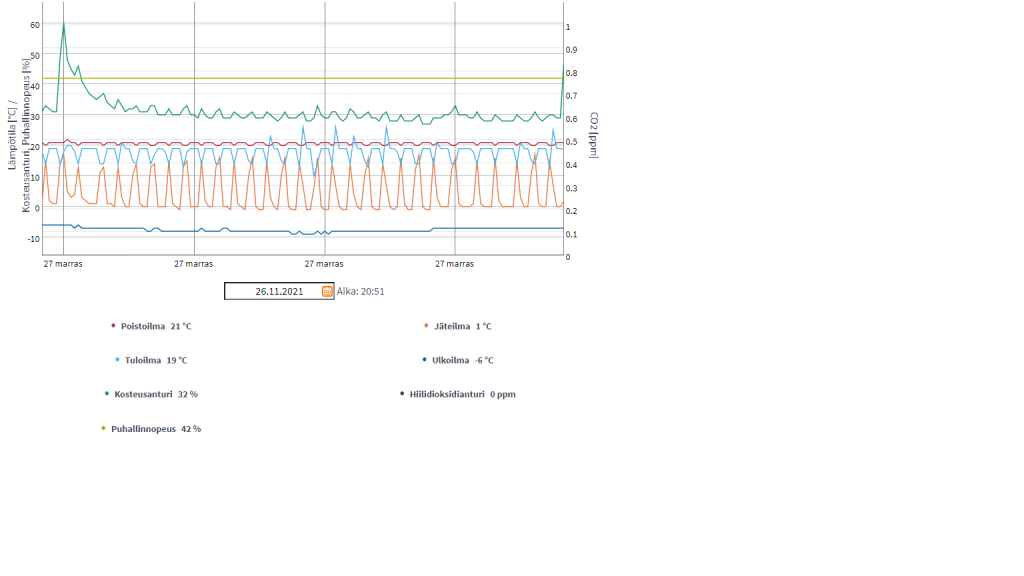Click the first 27 marras x-axis label
The height and width of the screenshot is (576, 1024).
[x=63, y=264]
